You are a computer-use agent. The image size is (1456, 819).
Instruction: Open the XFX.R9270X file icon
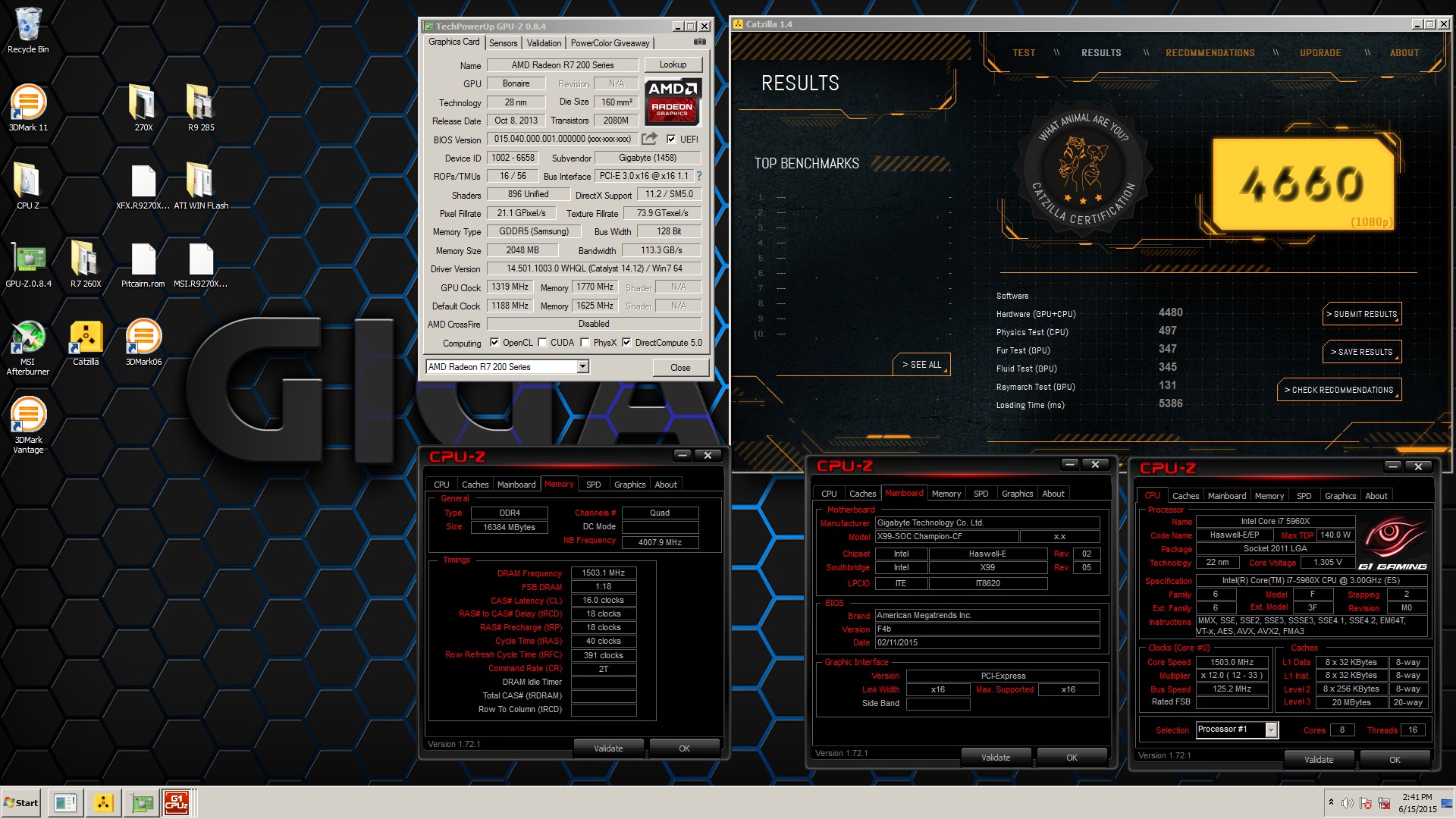pyautogui.click(x=143, y=186)
